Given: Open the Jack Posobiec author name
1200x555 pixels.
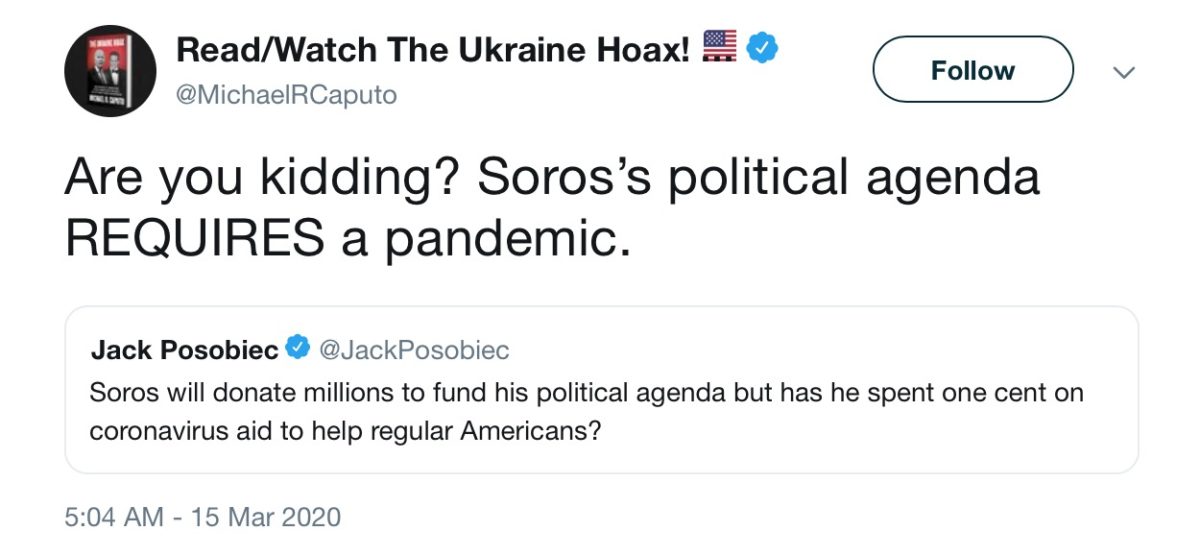Looking at the screenshot, I should coord(185,349).
